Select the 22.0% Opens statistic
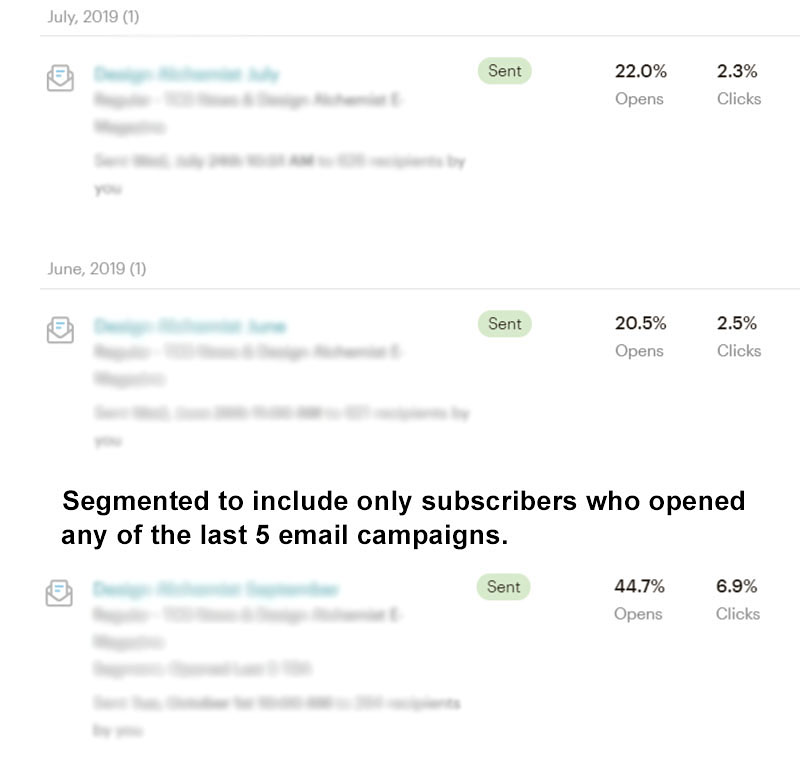Viewport: 800px width, 762px height. click(x=640, y=84)
